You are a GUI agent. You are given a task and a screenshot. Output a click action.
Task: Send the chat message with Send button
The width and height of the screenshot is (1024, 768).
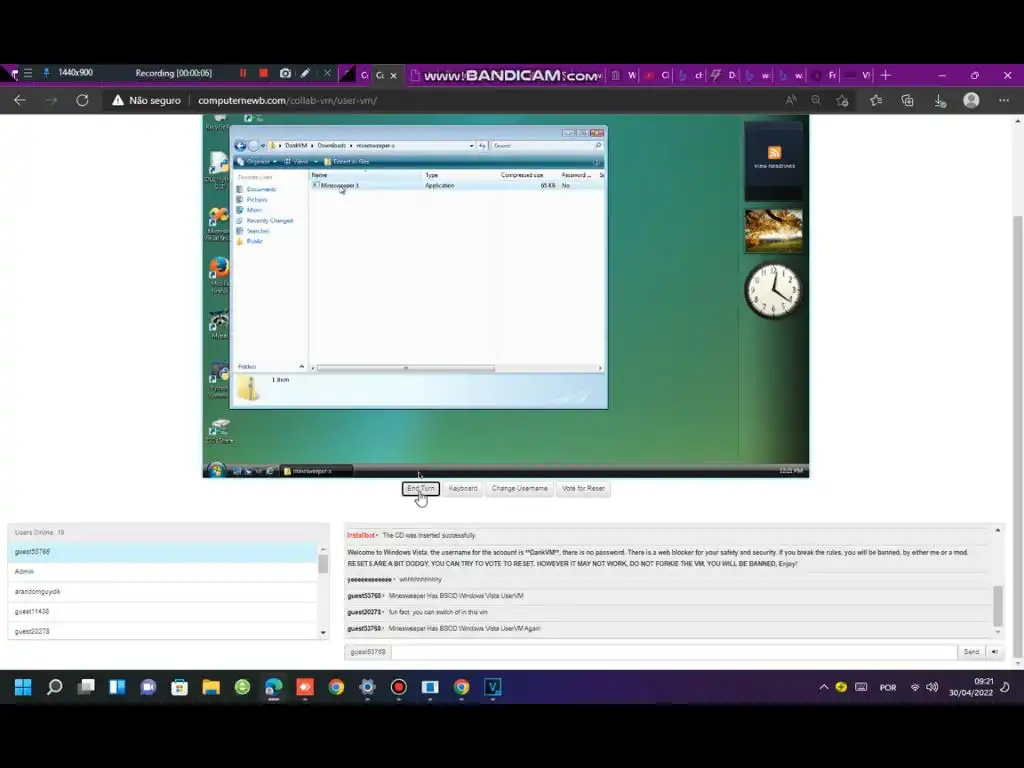(971, 652)
